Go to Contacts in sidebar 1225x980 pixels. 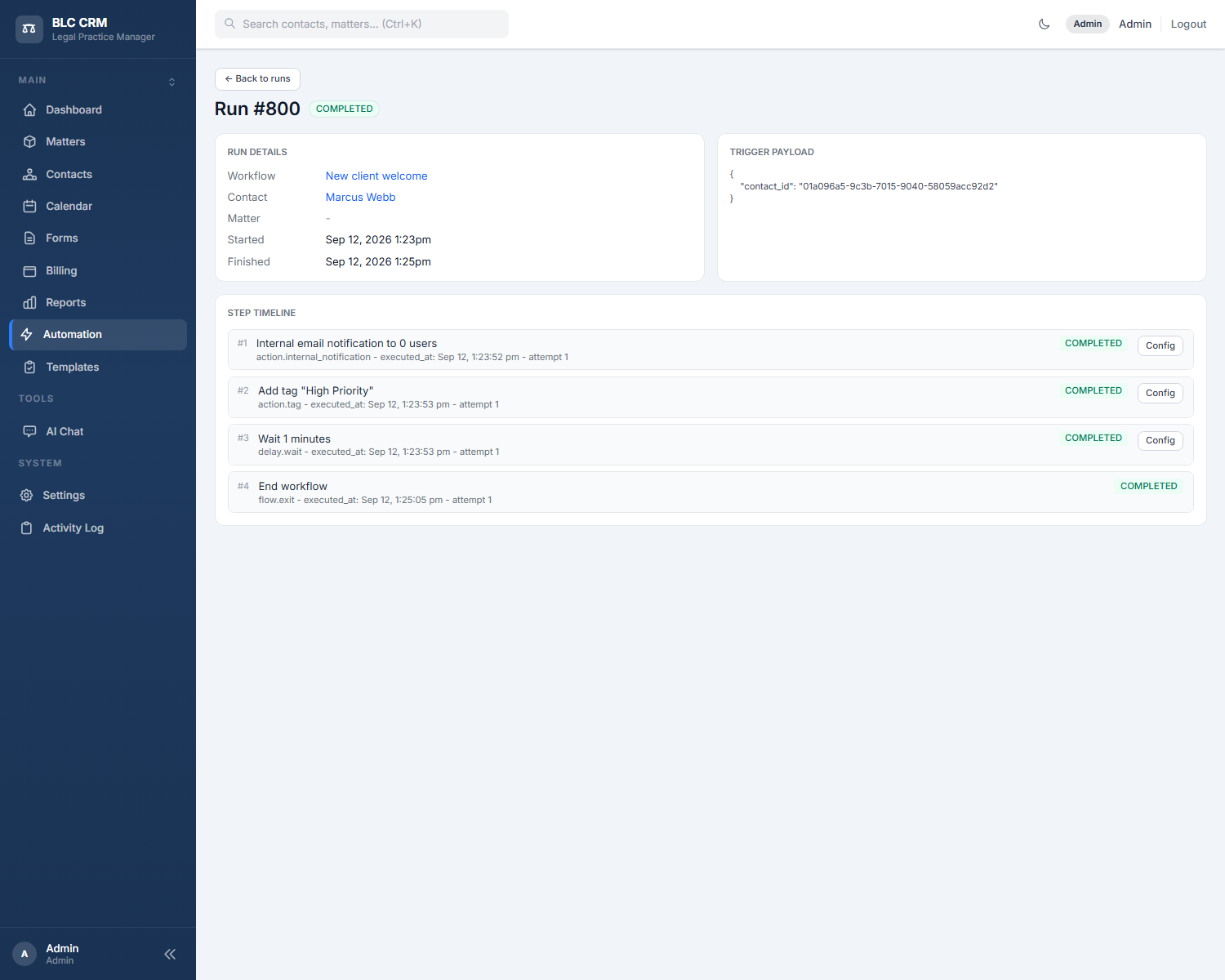(98, 174)
